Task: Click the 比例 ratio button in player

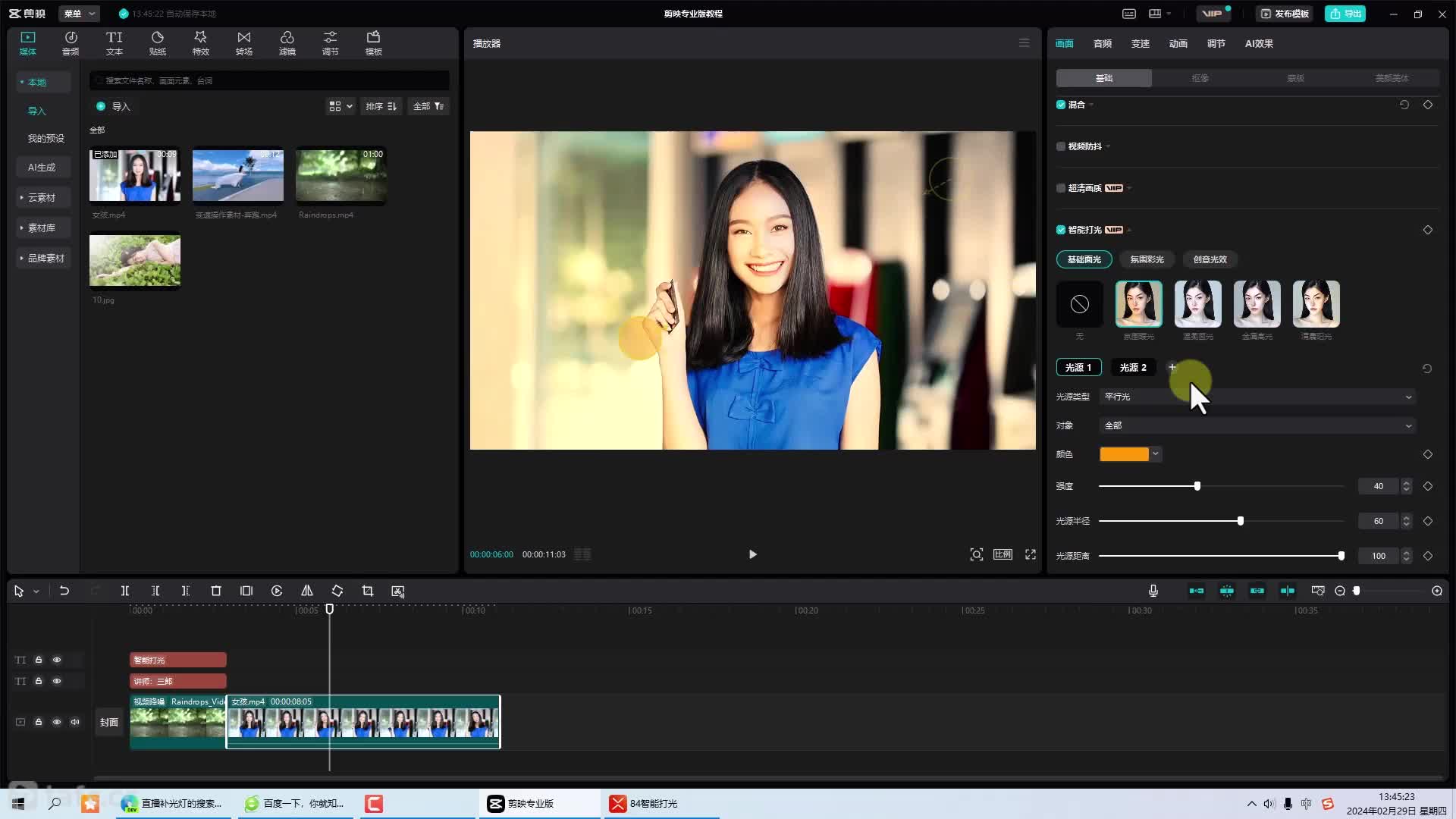Action: coord(1003,554)
